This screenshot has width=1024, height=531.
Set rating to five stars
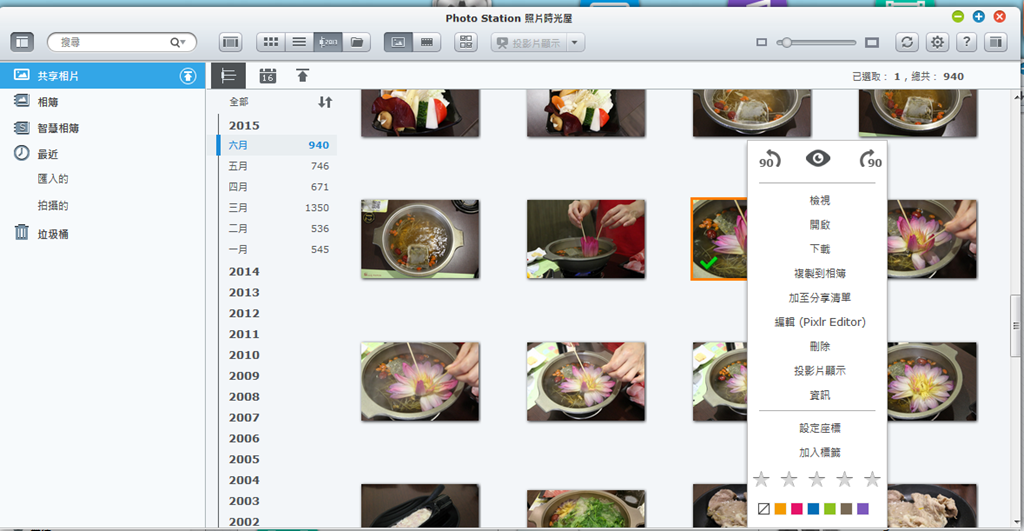(x=872, y=480)
